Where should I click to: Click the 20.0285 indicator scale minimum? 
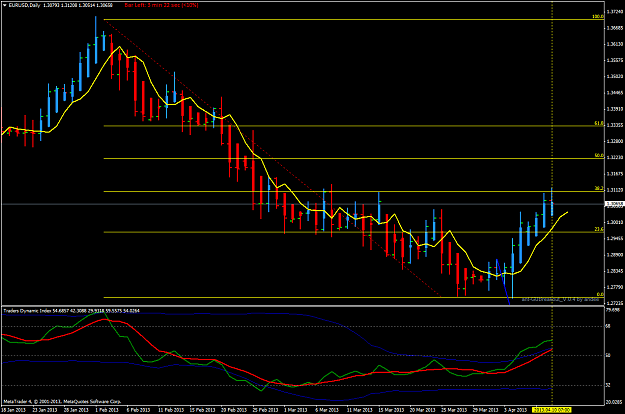(x=614, y=402)
